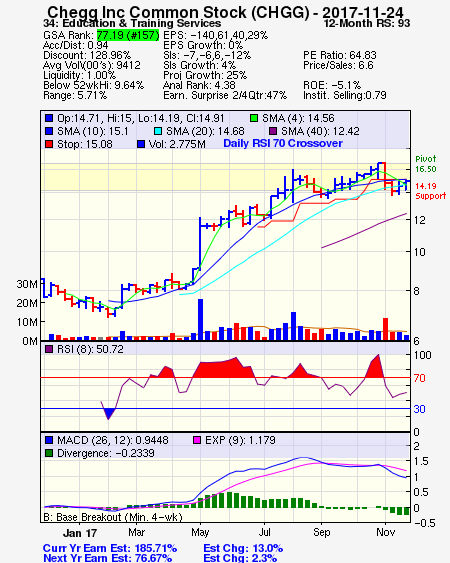Click the tallest blue volume bar in May
Image resolution: width=450 pixels, height=563 pixels.
[200, 320]
